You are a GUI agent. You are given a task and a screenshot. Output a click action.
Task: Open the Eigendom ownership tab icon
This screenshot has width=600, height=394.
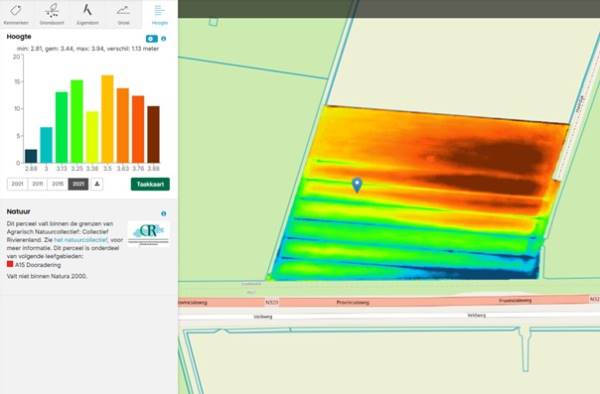tap(88, 14)
